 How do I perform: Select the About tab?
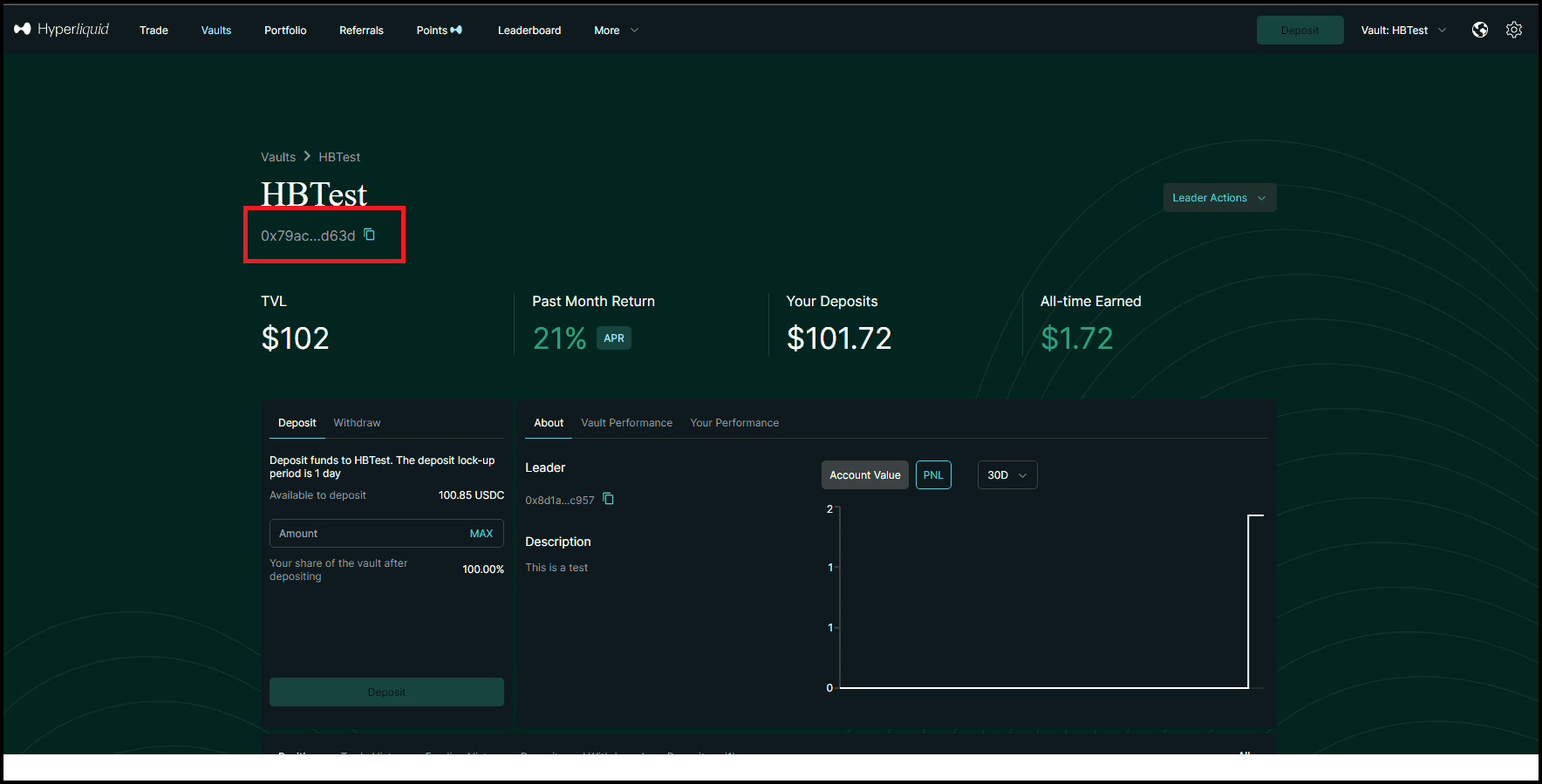click(549, 423)
